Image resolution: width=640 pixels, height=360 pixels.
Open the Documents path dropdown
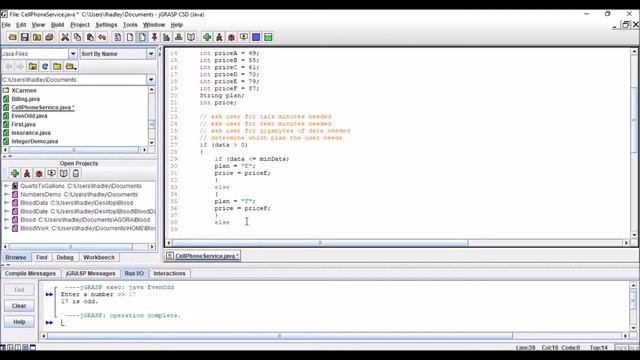tap(151, 80)
